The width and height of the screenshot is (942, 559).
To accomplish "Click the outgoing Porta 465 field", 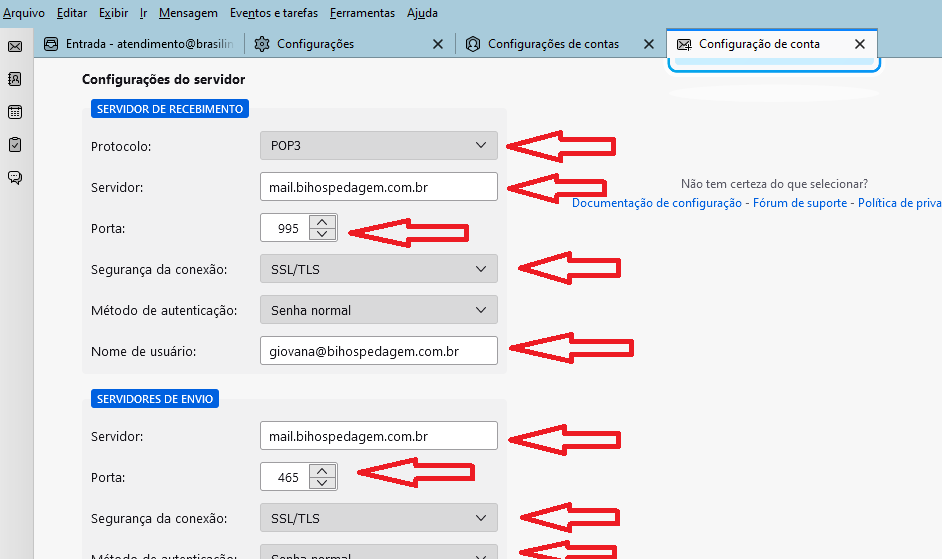I will [x=285, y=477].
